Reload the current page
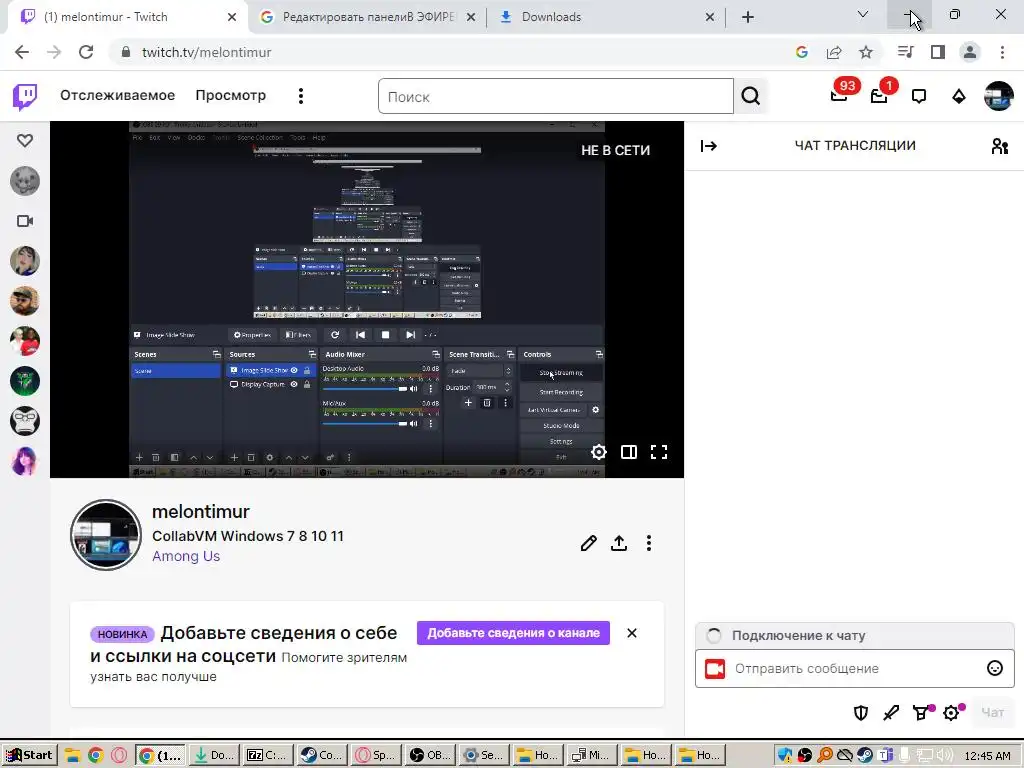This screenshot has height=768, width=1024. click(86, 52)
